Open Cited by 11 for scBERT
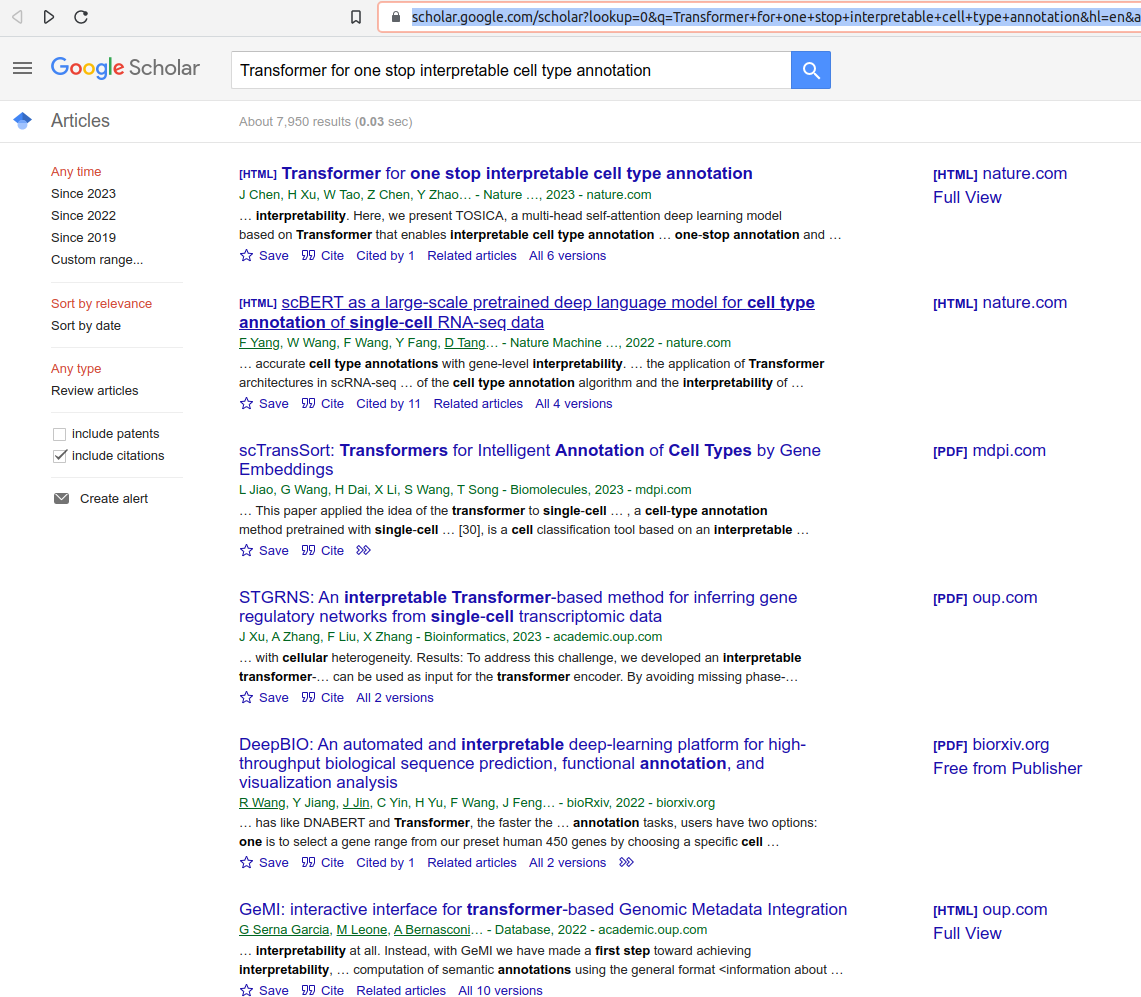The image size is (1141, 997). click(x=388, y=403)
